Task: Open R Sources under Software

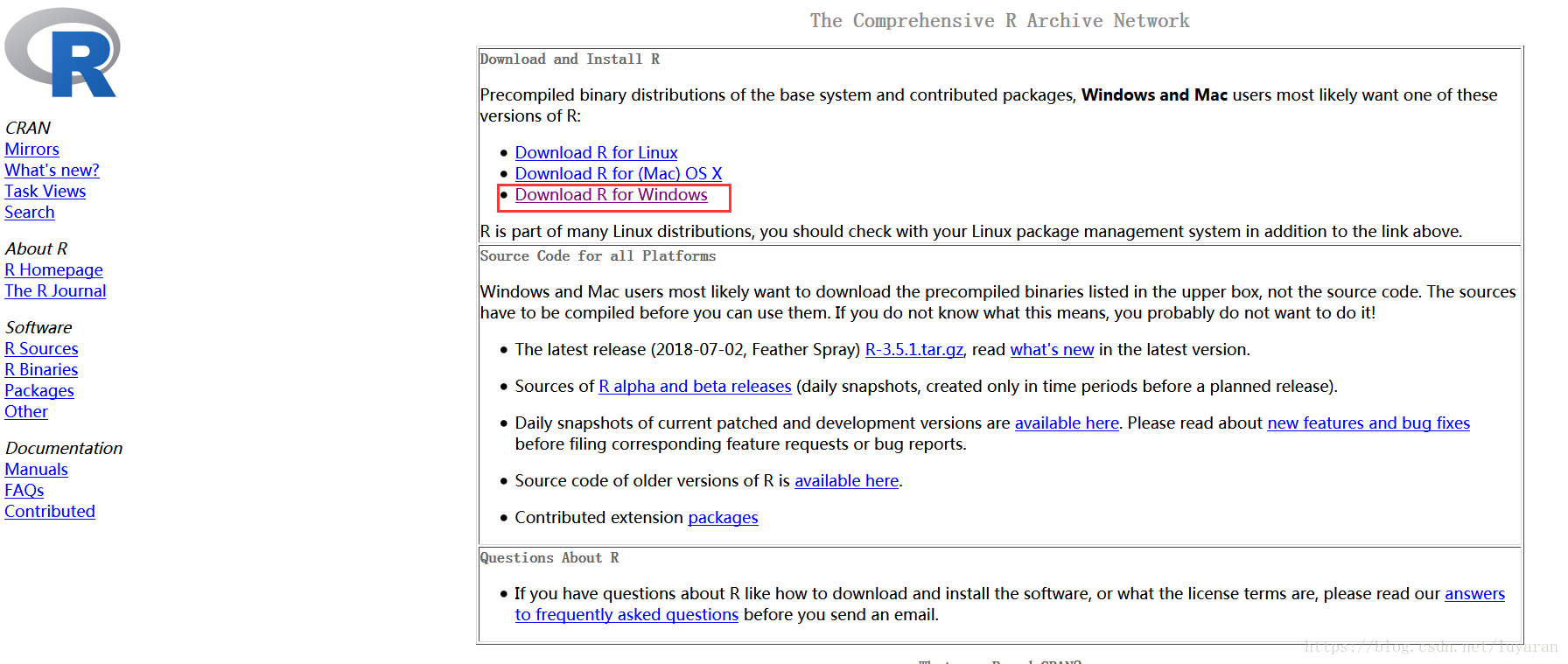Action: tap(41, 349)
